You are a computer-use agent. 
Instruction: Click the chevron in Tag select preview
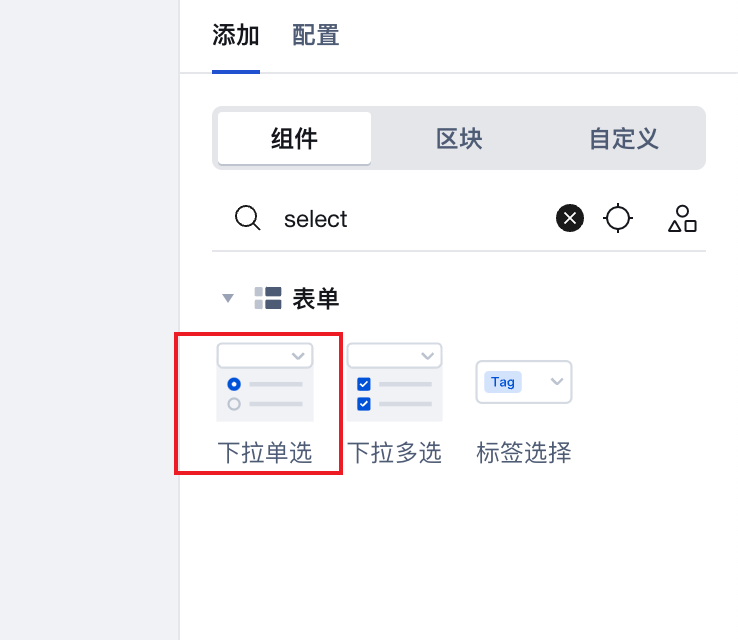(557, 381)
